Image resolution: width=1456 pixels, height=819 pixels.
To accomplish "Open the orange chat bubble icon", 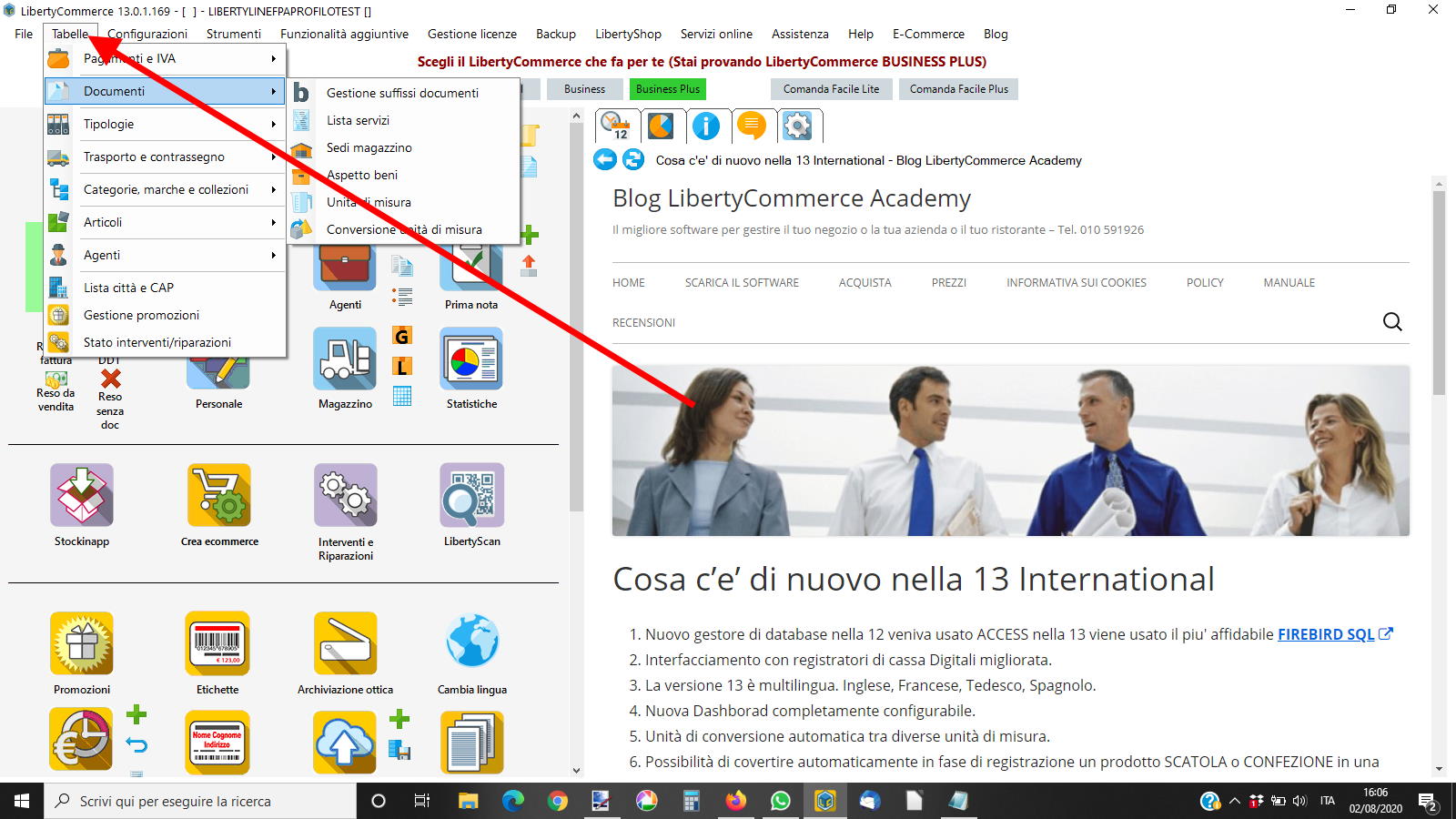I will (x=752, y=126).
